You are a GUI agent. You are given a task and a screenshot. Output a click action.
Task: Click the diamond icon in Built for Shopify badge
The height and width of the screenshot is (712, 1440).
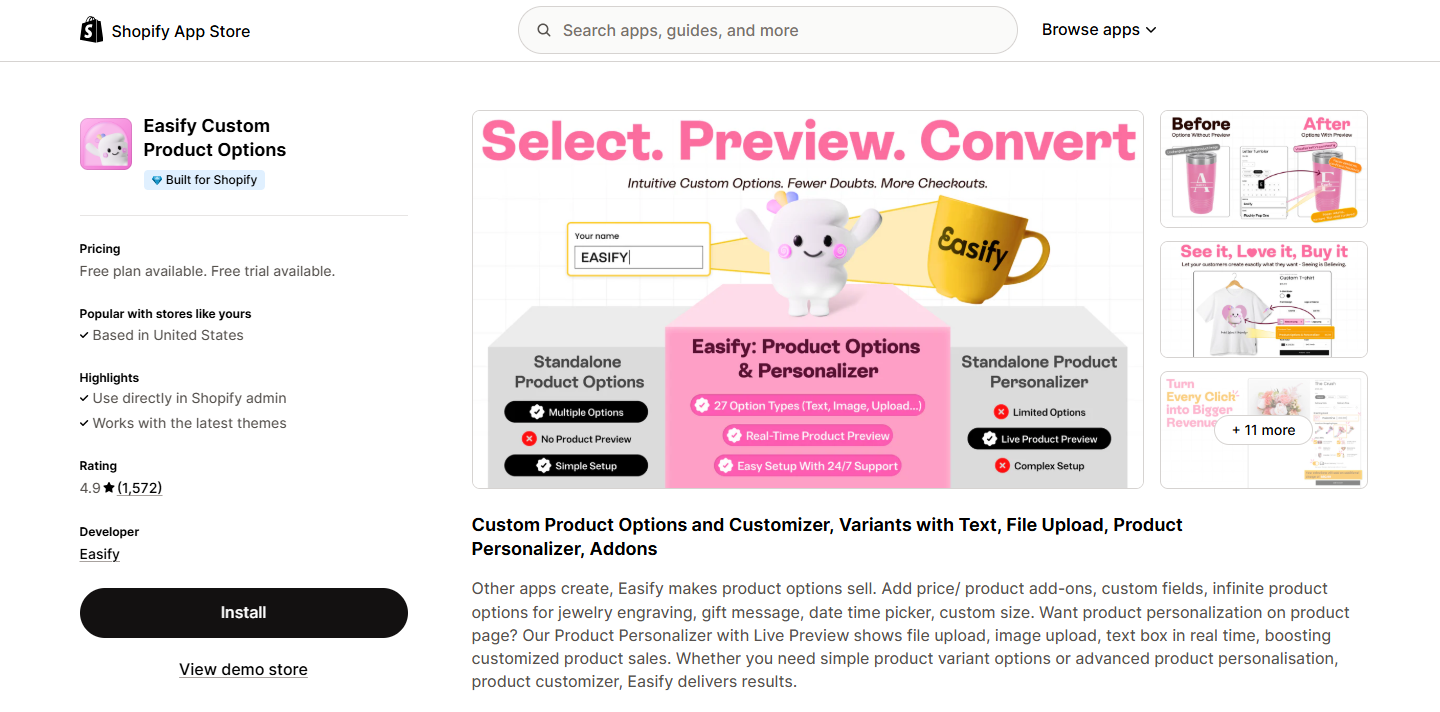click(156, 180)
